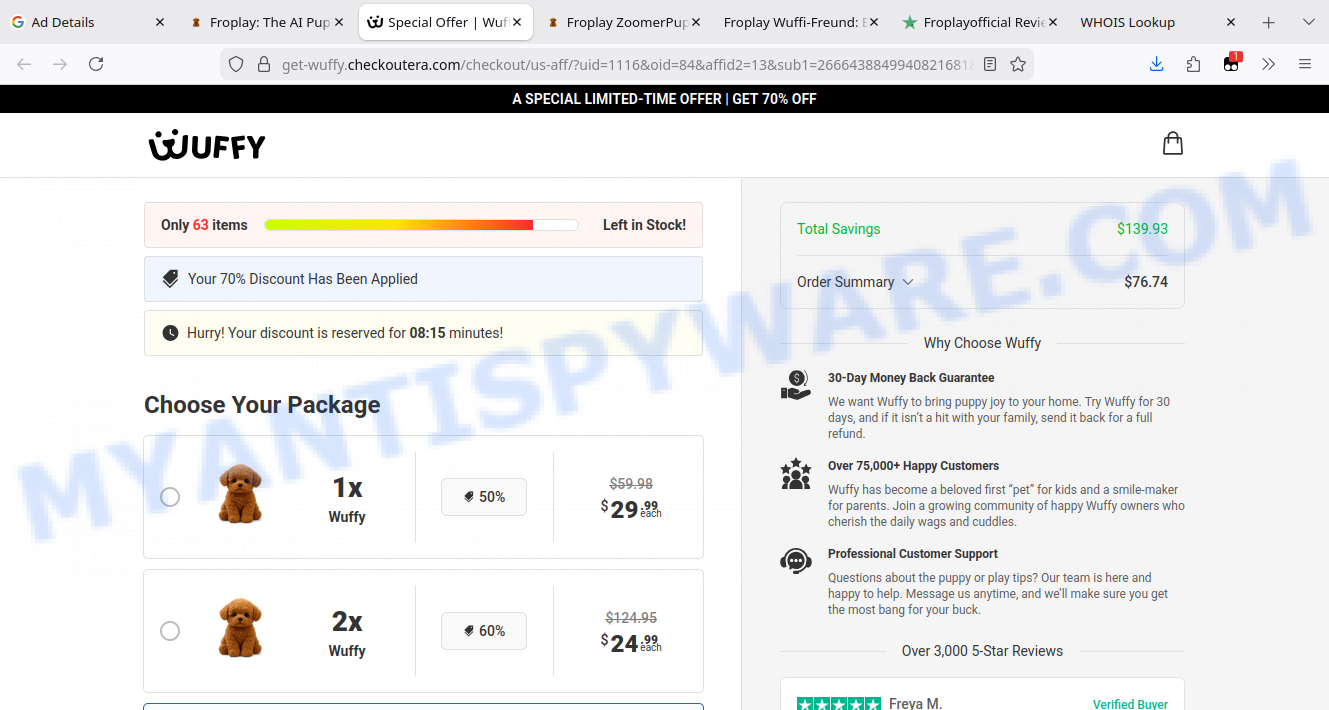
Task: Toggle reader view in the address bar
Action: pyautogui.click(x=990, y=64)
